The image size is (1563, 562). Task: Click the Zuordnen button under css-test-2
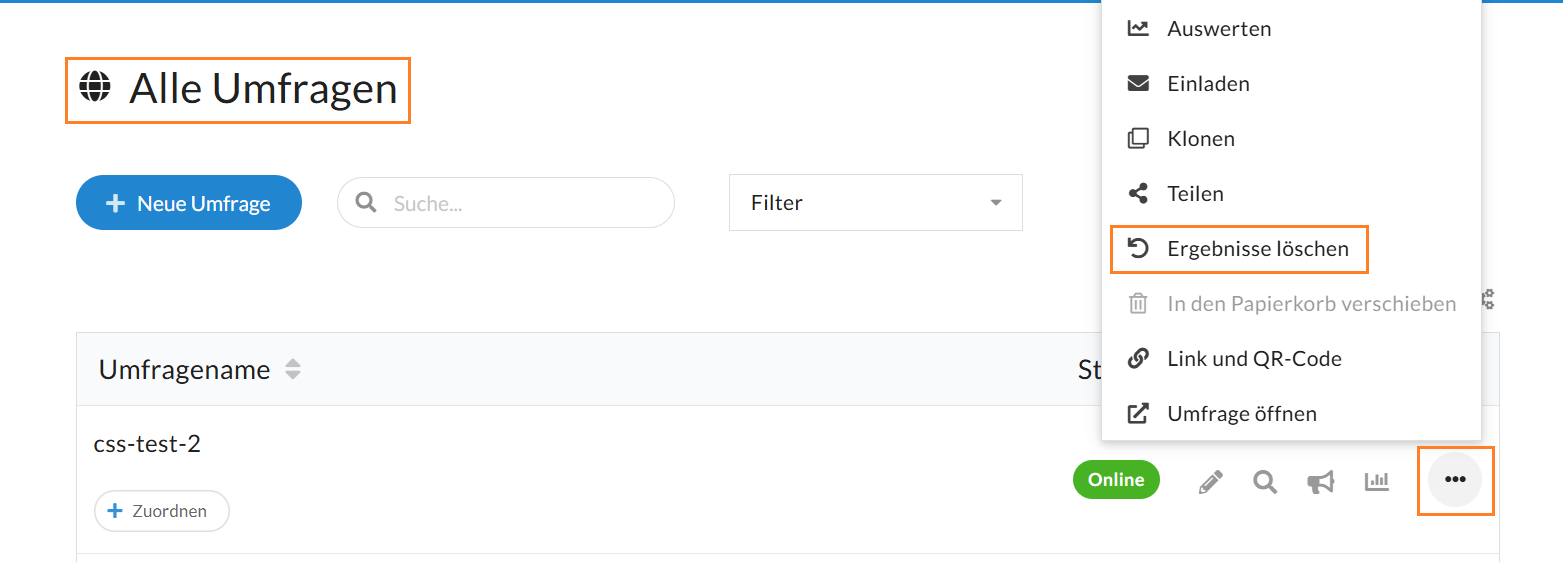(x=161, y=511)
